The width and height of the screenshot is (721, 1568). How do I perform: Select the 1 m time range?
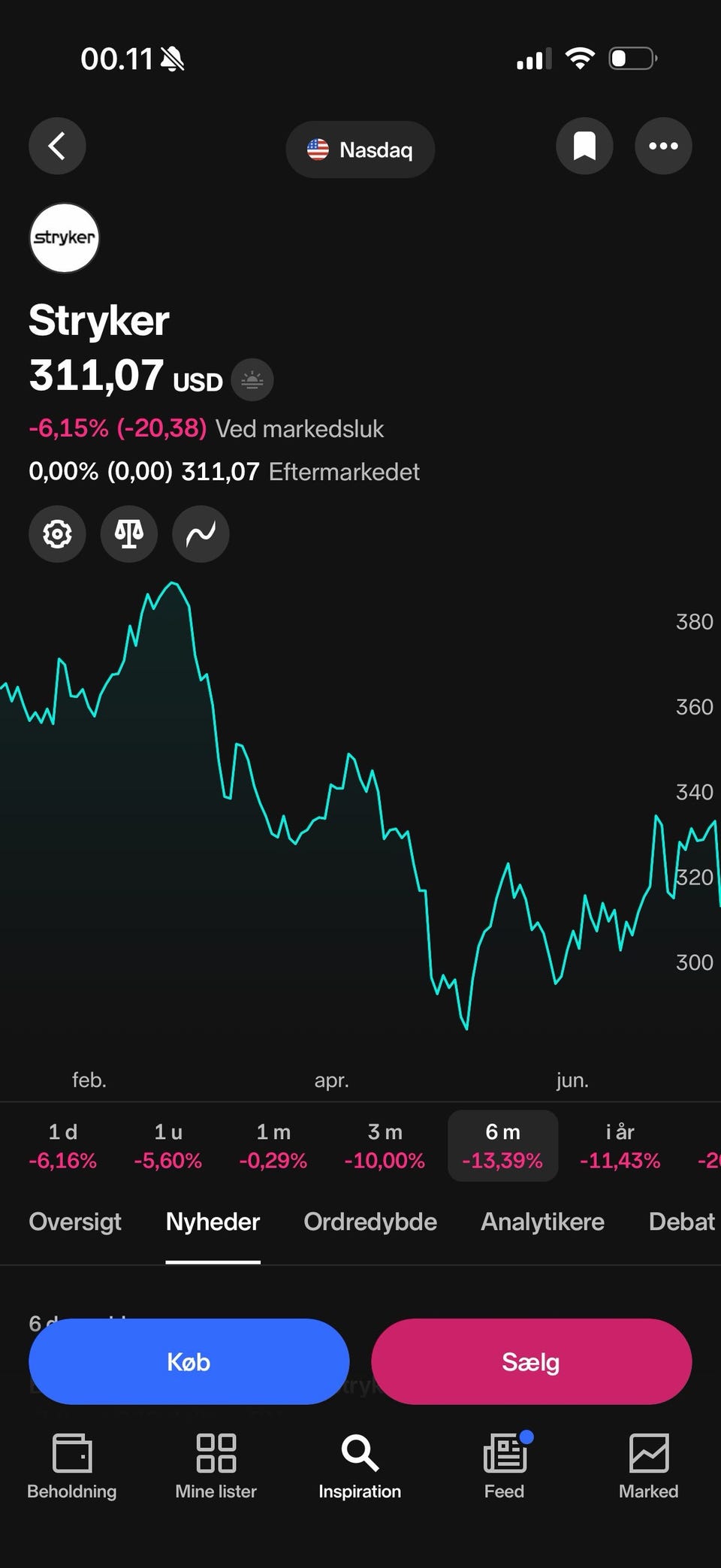pos(273,1146)
